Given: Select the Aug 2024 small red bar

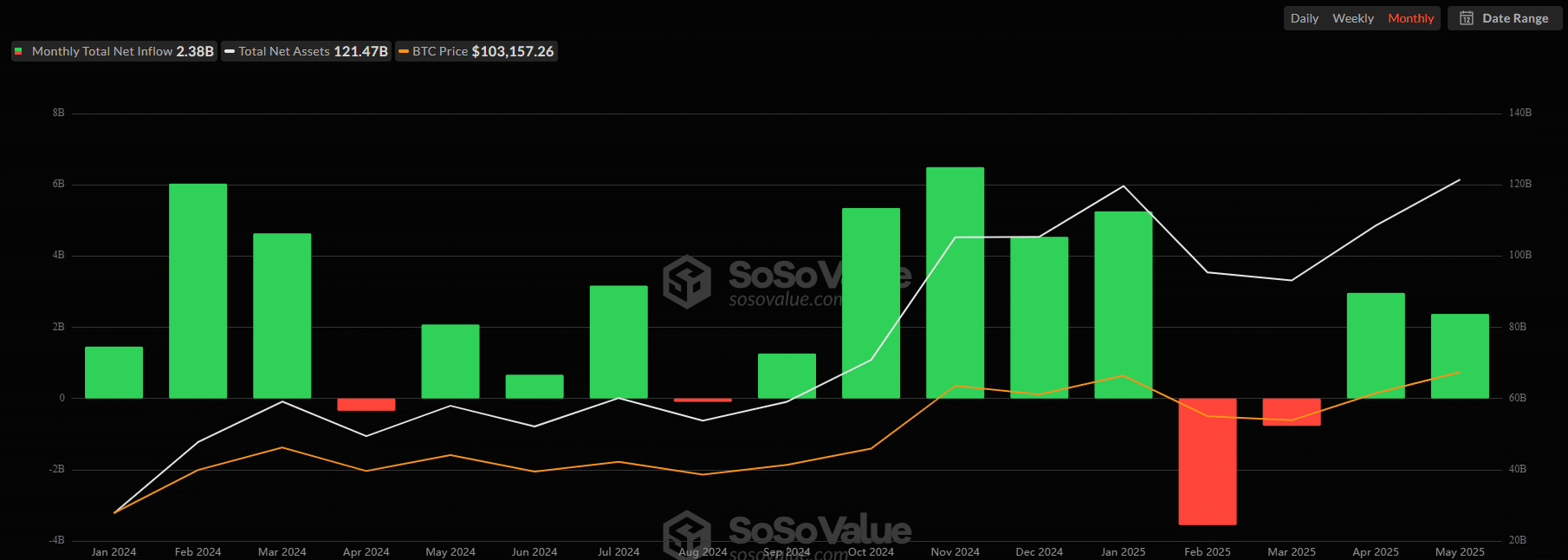Looking at the screenshot, I should click(703, 400).
